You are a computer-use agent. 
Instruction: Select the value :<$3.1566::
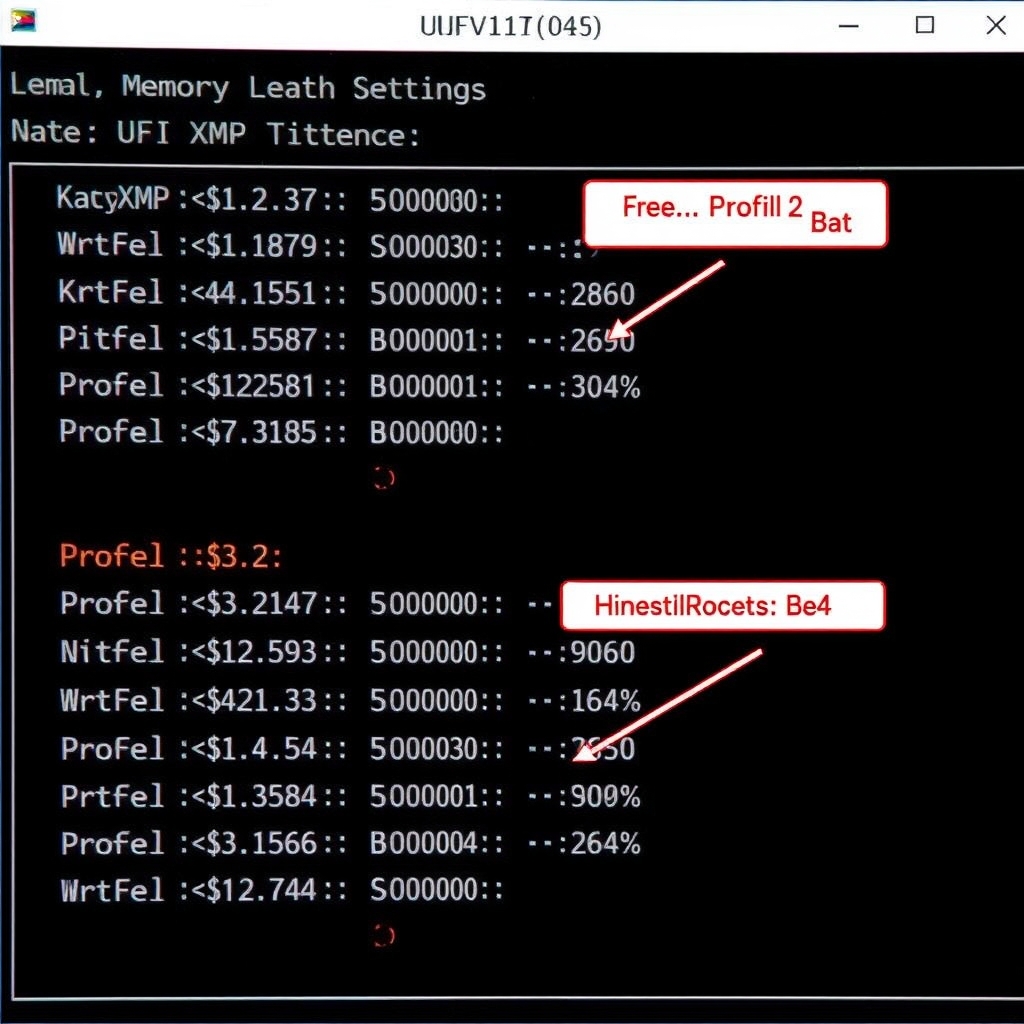262,844
